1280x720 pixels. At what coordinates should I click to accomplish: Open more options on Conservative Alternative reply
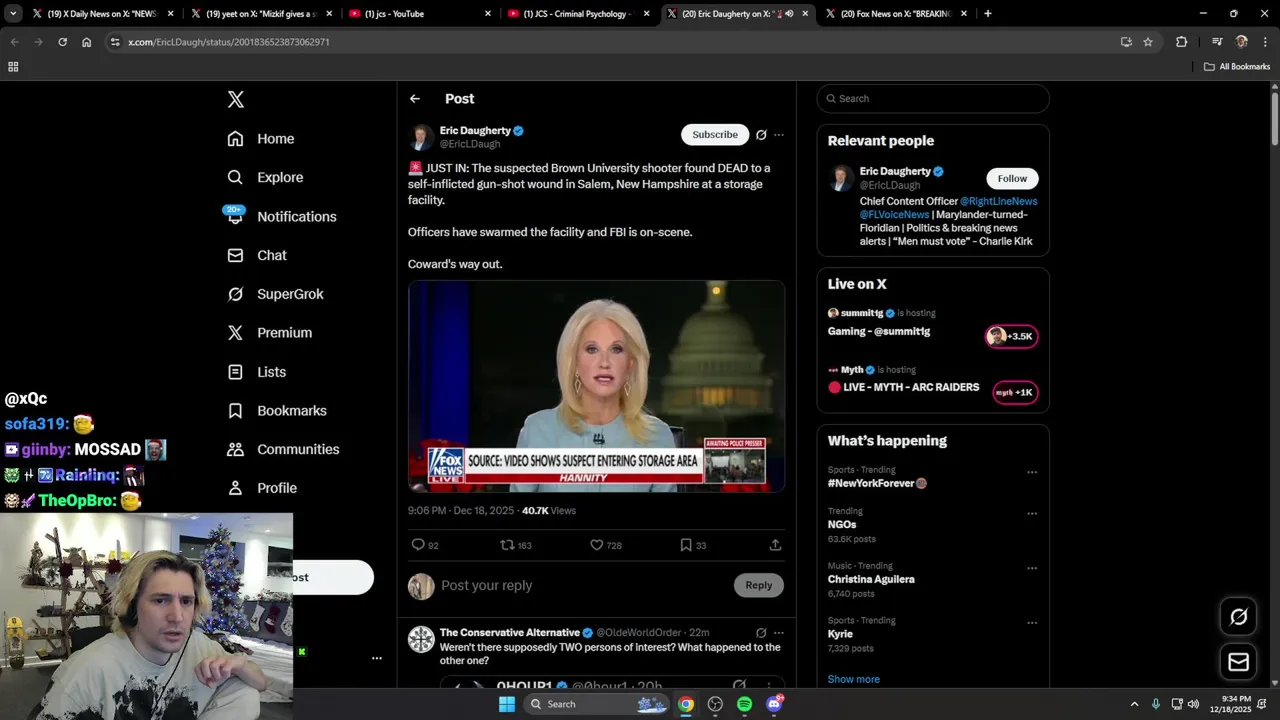tap(779, 633)
